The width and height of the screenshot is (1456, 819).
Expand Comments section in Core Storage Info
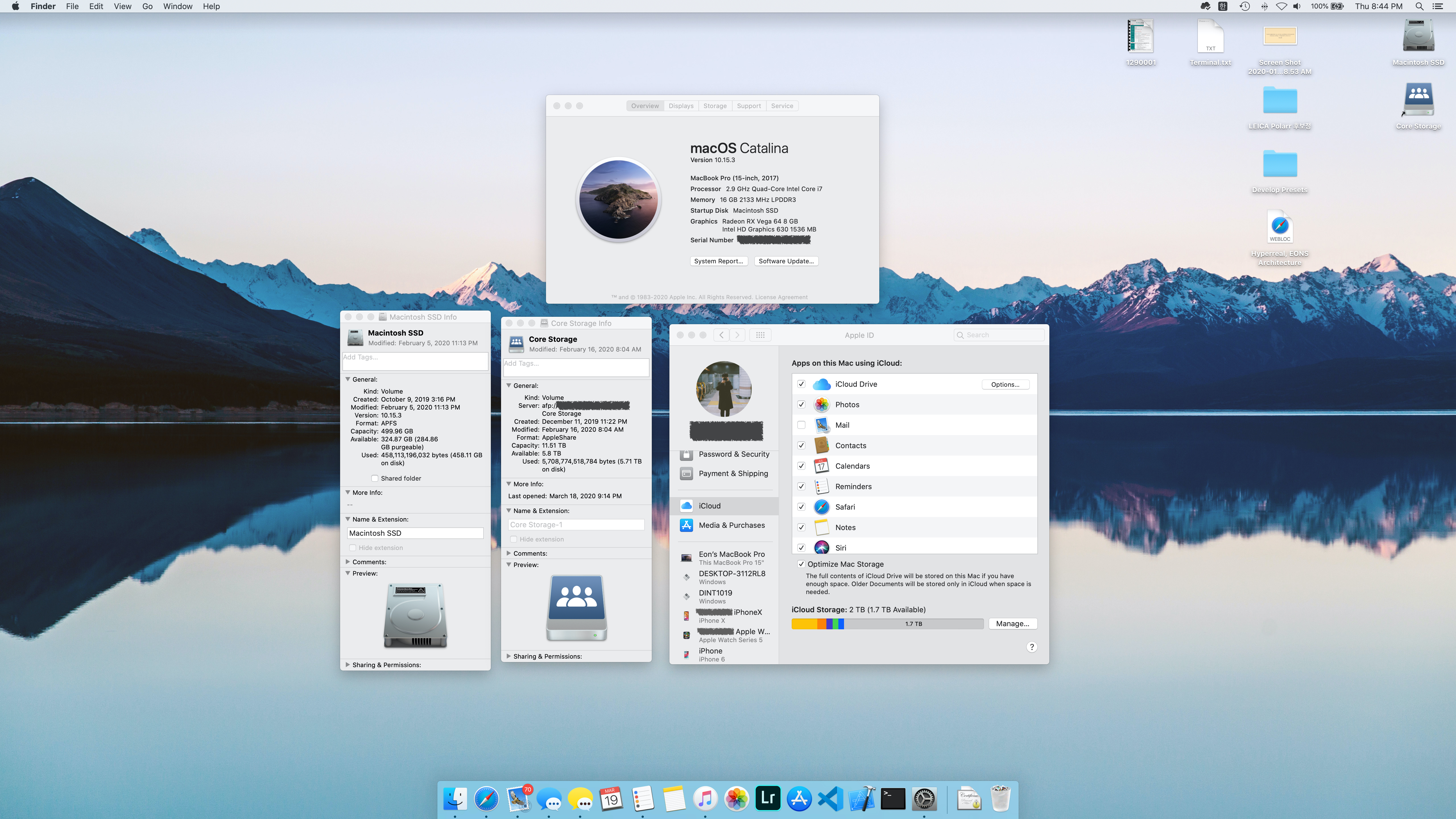tap(509, 553)
